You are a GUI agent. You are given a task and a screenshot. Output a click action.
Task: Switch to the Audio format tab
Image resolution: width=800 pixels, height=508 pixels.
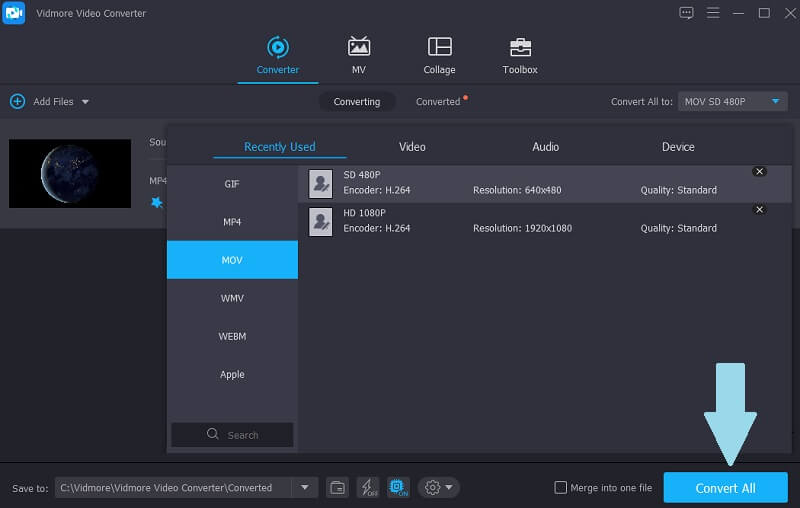(x=545, y=147)
